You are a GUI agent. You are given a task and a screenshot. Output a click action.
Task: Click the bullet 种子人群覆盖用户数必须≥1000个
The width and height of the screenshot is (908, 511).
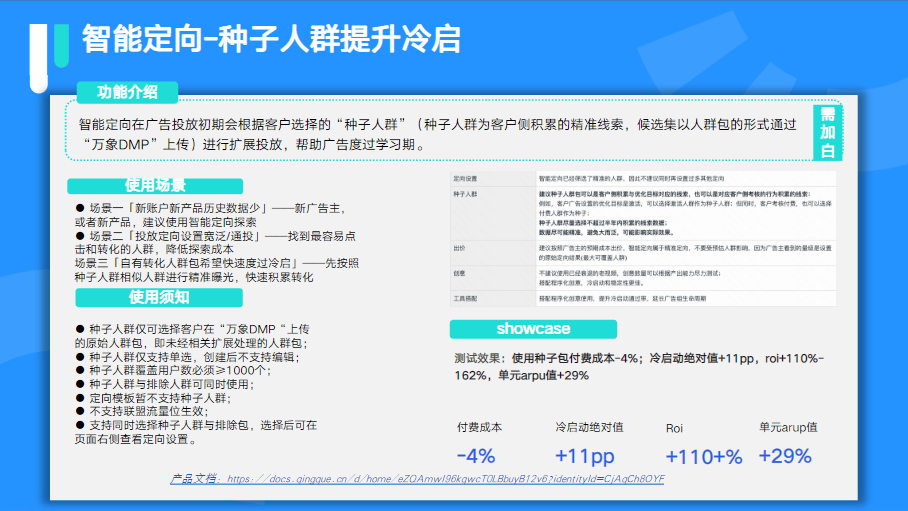(173, 371)
